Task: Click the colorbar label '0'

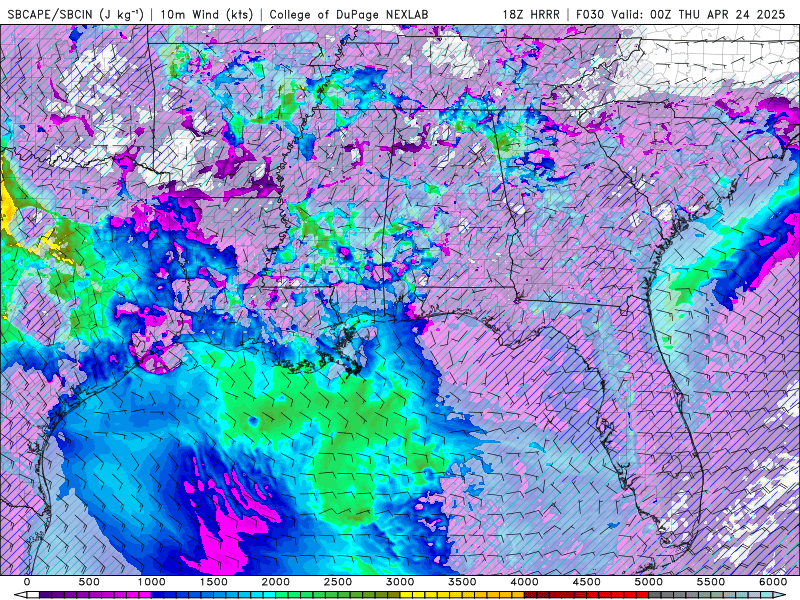Action: 27,582
